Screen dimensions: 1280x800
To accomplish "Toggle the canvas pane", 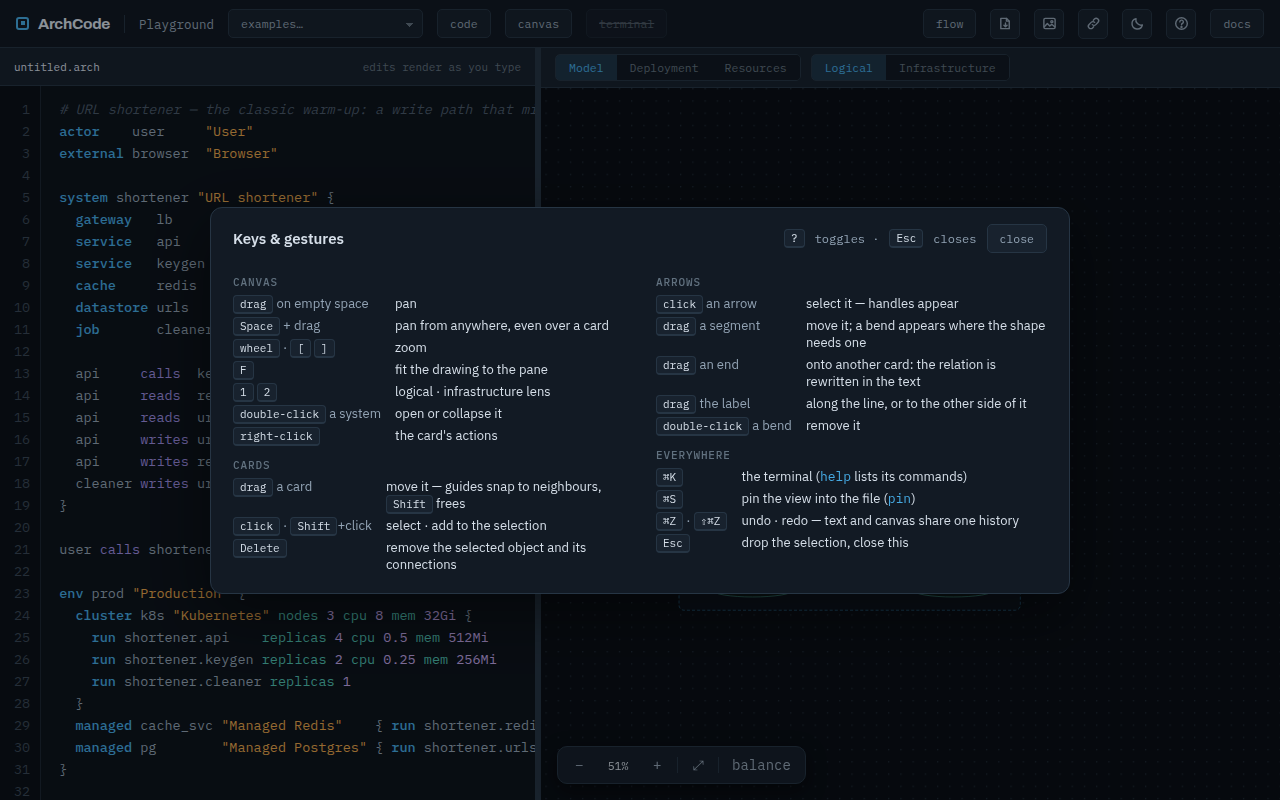I will pyautogui.click(x=538, y=24).
